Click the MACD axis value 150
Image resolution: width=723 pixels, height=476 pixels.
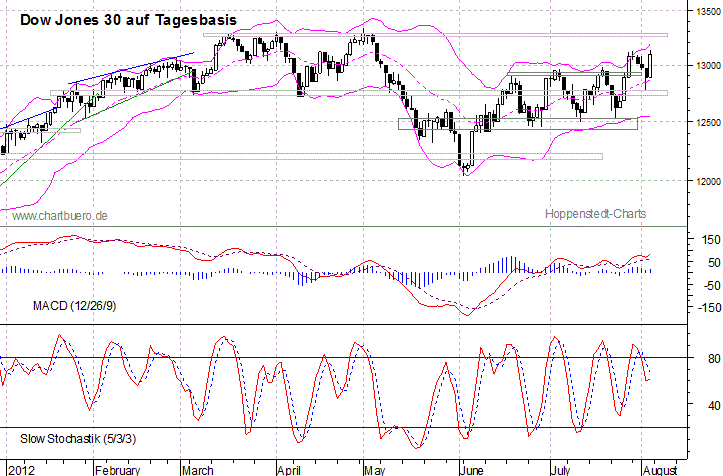pos(711,239)
